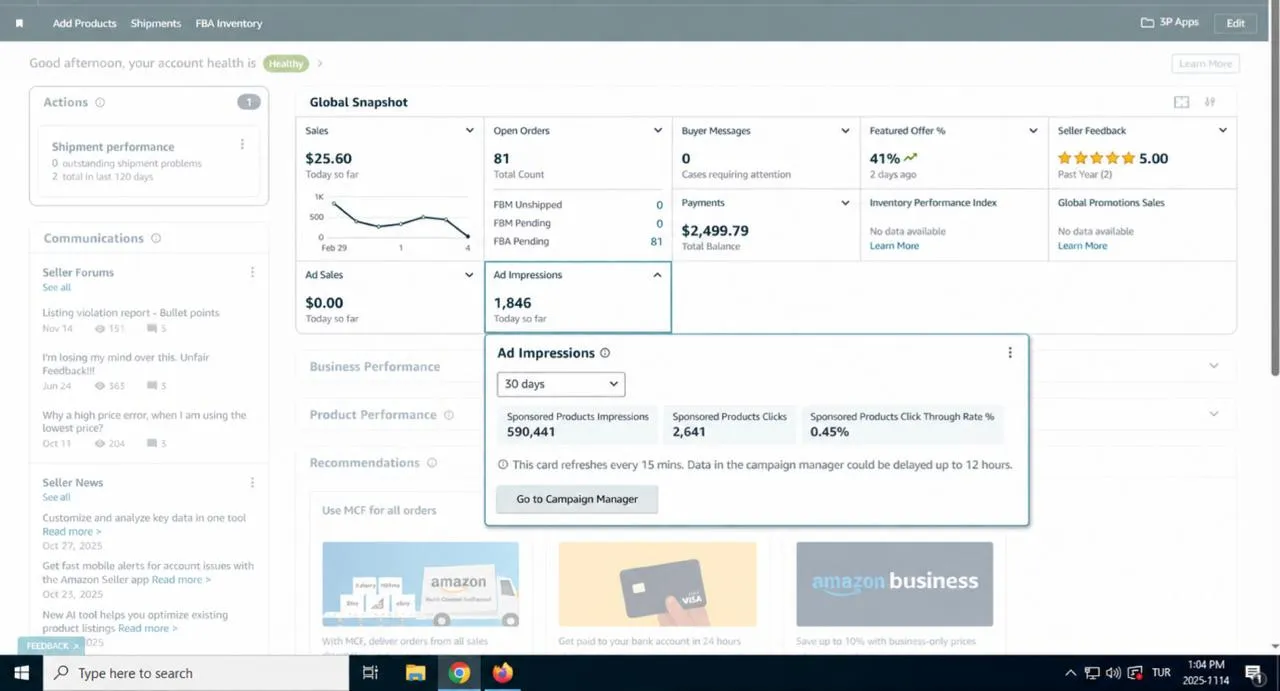Click the Learn More button near top
Viewport: 1280px width, 691px height.
tap(1205, 64)
